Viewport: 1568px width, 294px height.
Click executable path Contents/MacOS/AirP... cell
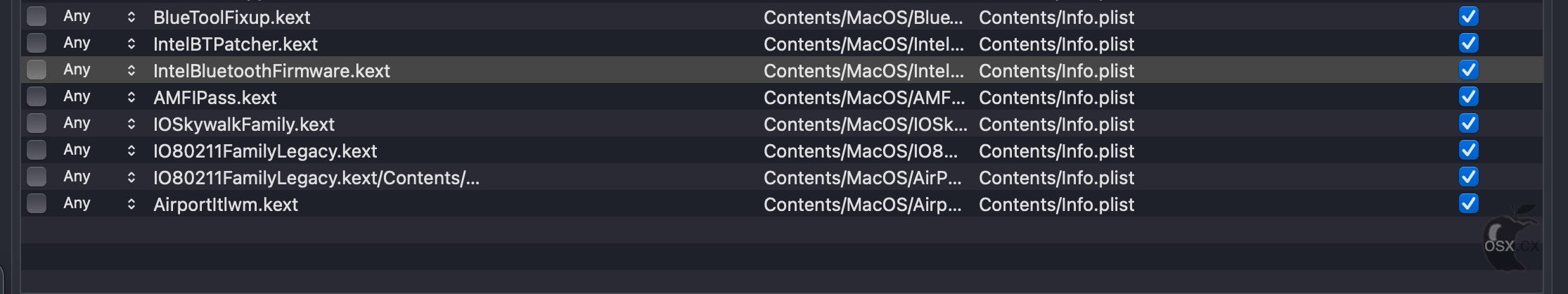863,177
